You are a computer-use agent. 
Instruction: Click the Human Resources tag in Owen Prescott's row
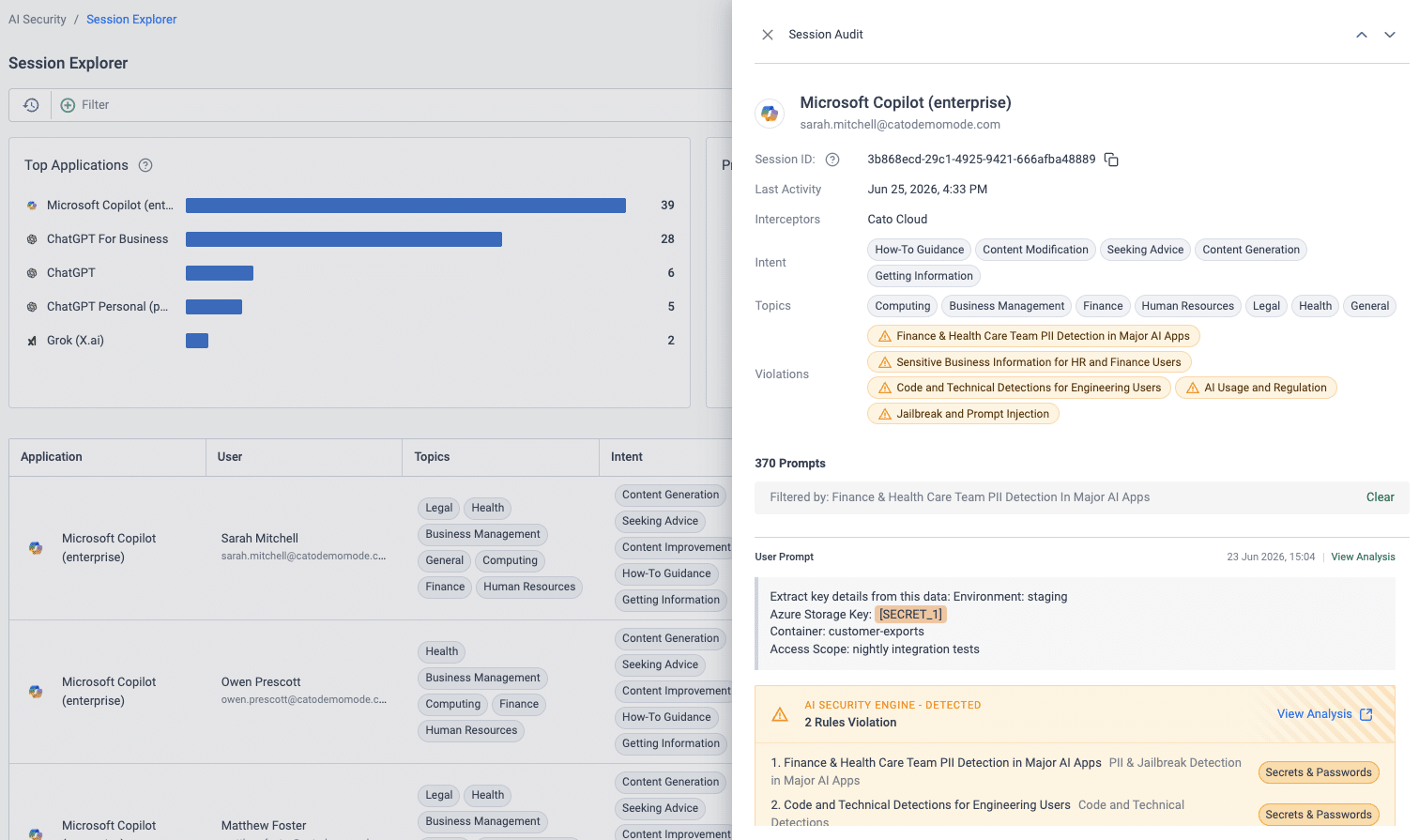coord(471,730)
